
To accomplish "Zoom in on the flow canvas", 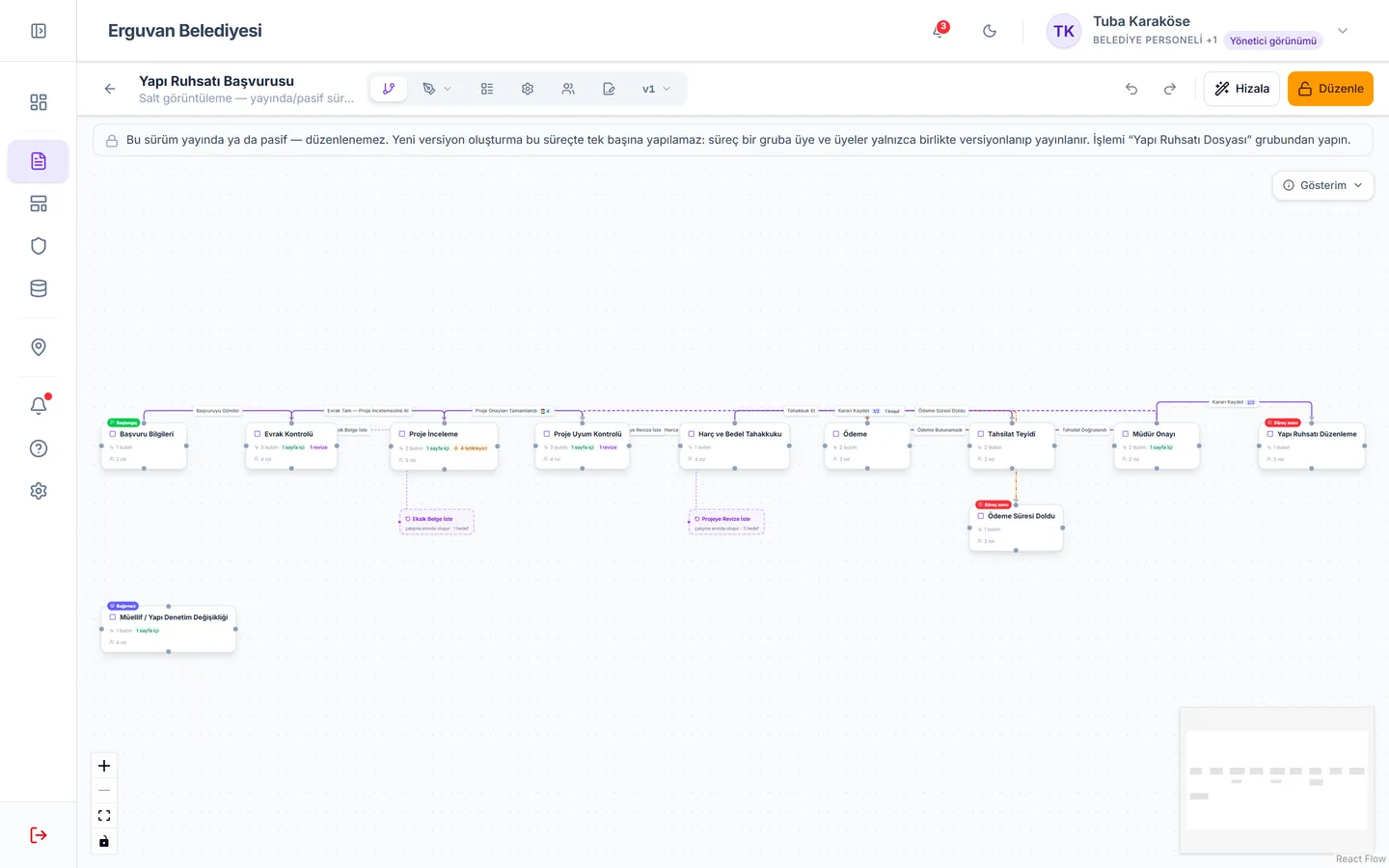I will tap(104, 766).
